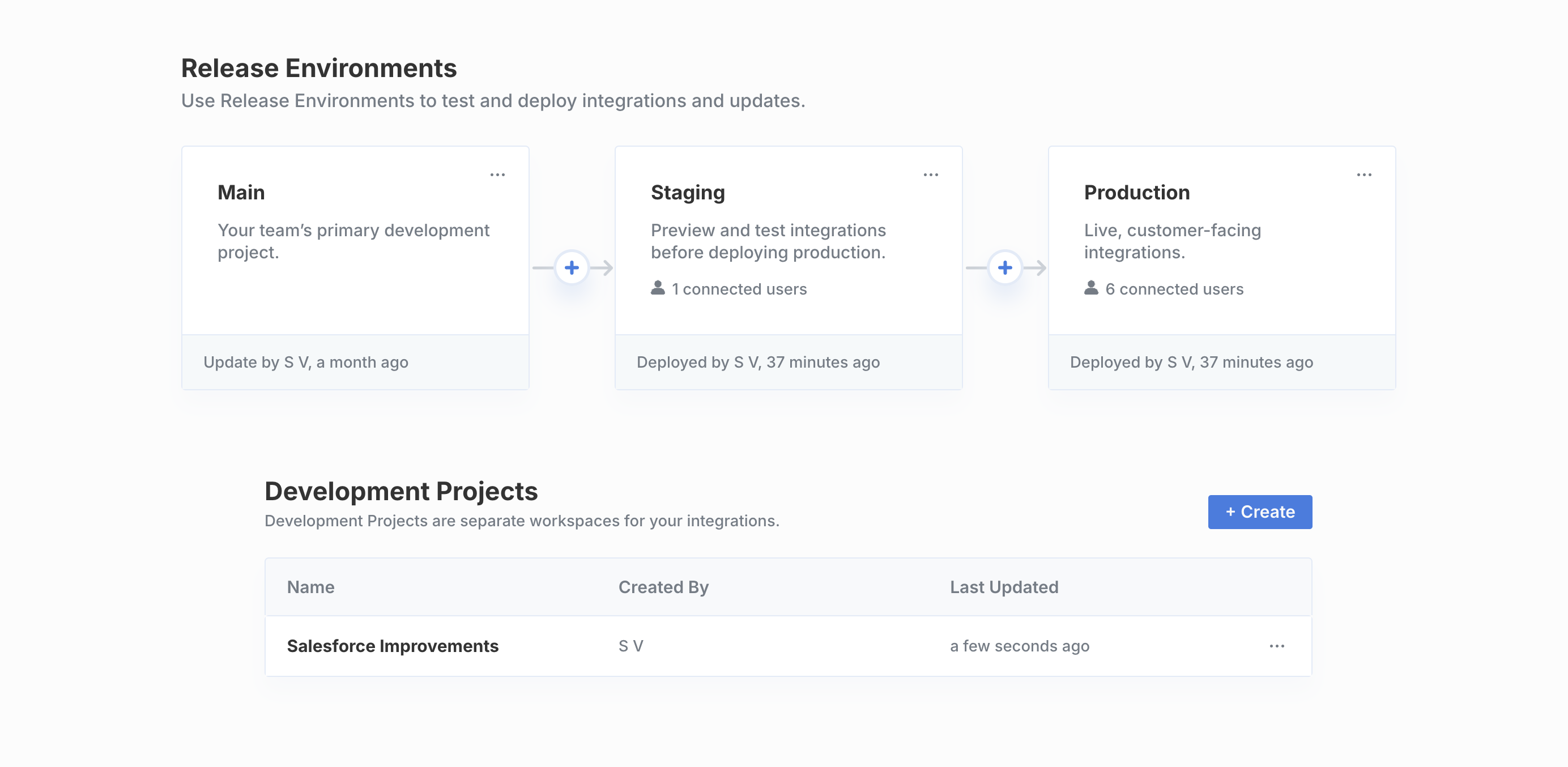Click the plus between Staging and Production

pos(1005,267)
